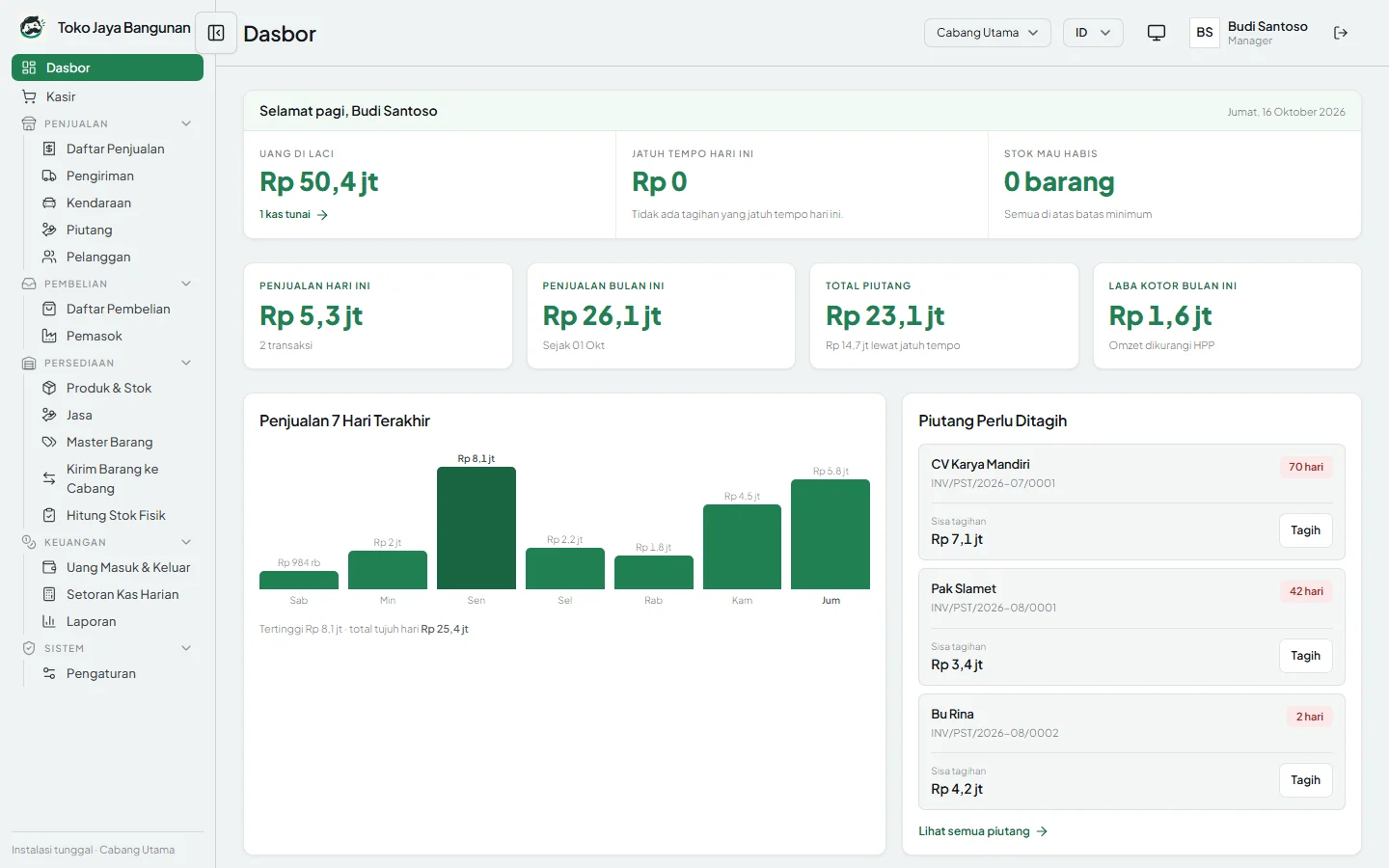Select the Kam bar in sales chart
The image size is (1389, 868).
(x=742, y=547)
